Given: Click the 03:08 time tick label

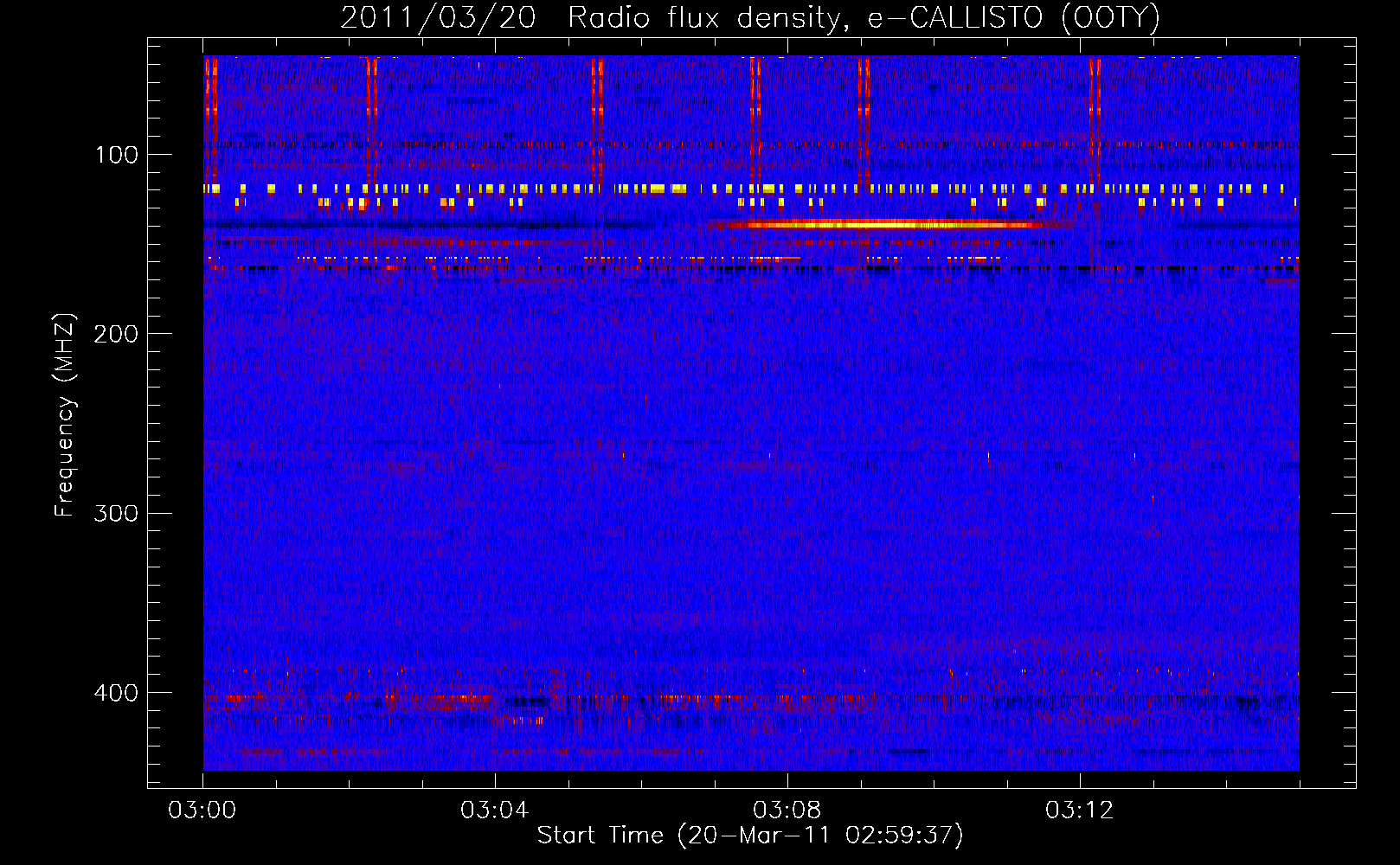Looking at the screenshot, I should pos(787,811).
